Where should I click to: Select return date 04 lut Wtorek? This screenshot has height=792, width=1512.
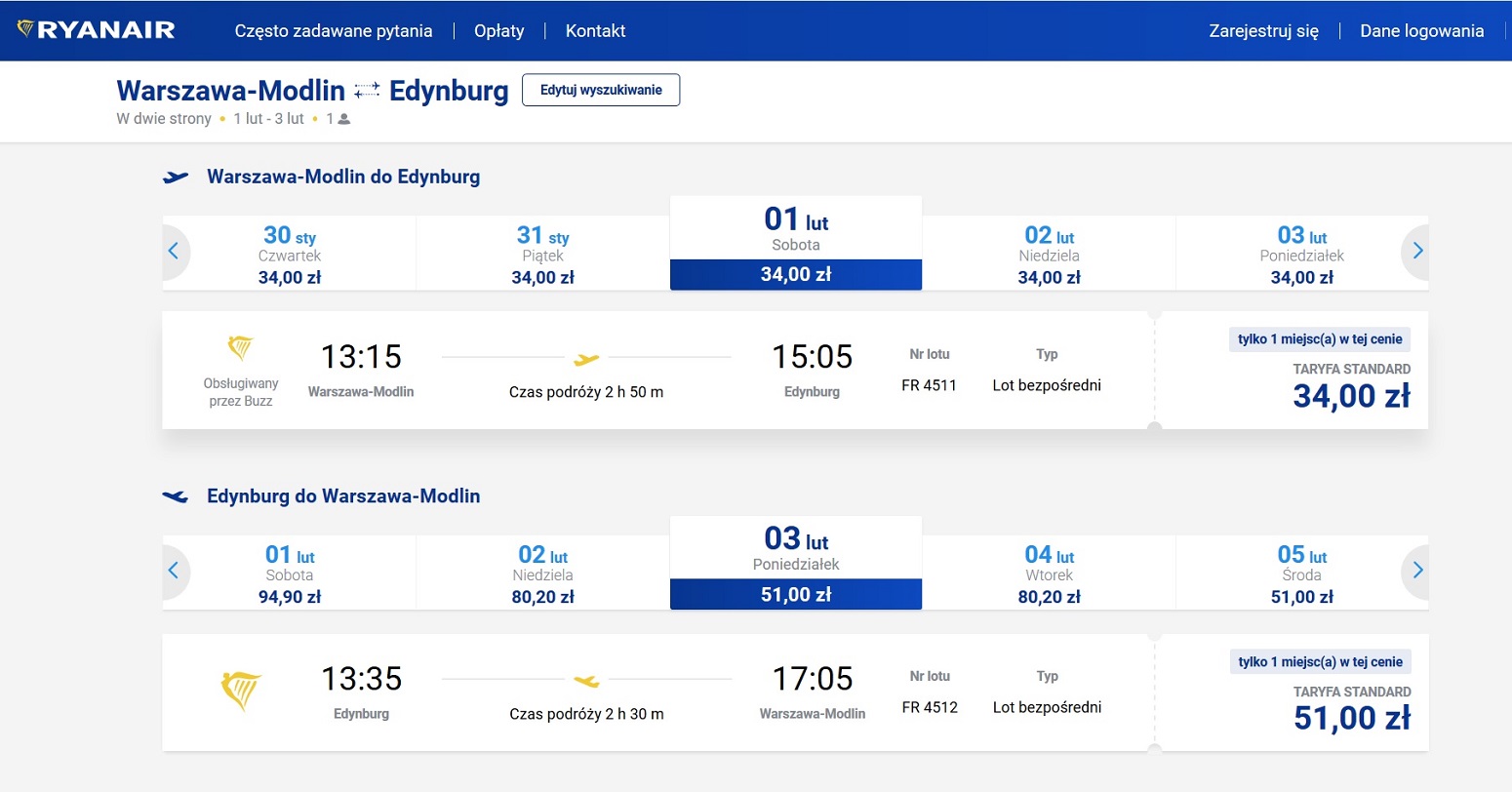[x=1049, y=574]
